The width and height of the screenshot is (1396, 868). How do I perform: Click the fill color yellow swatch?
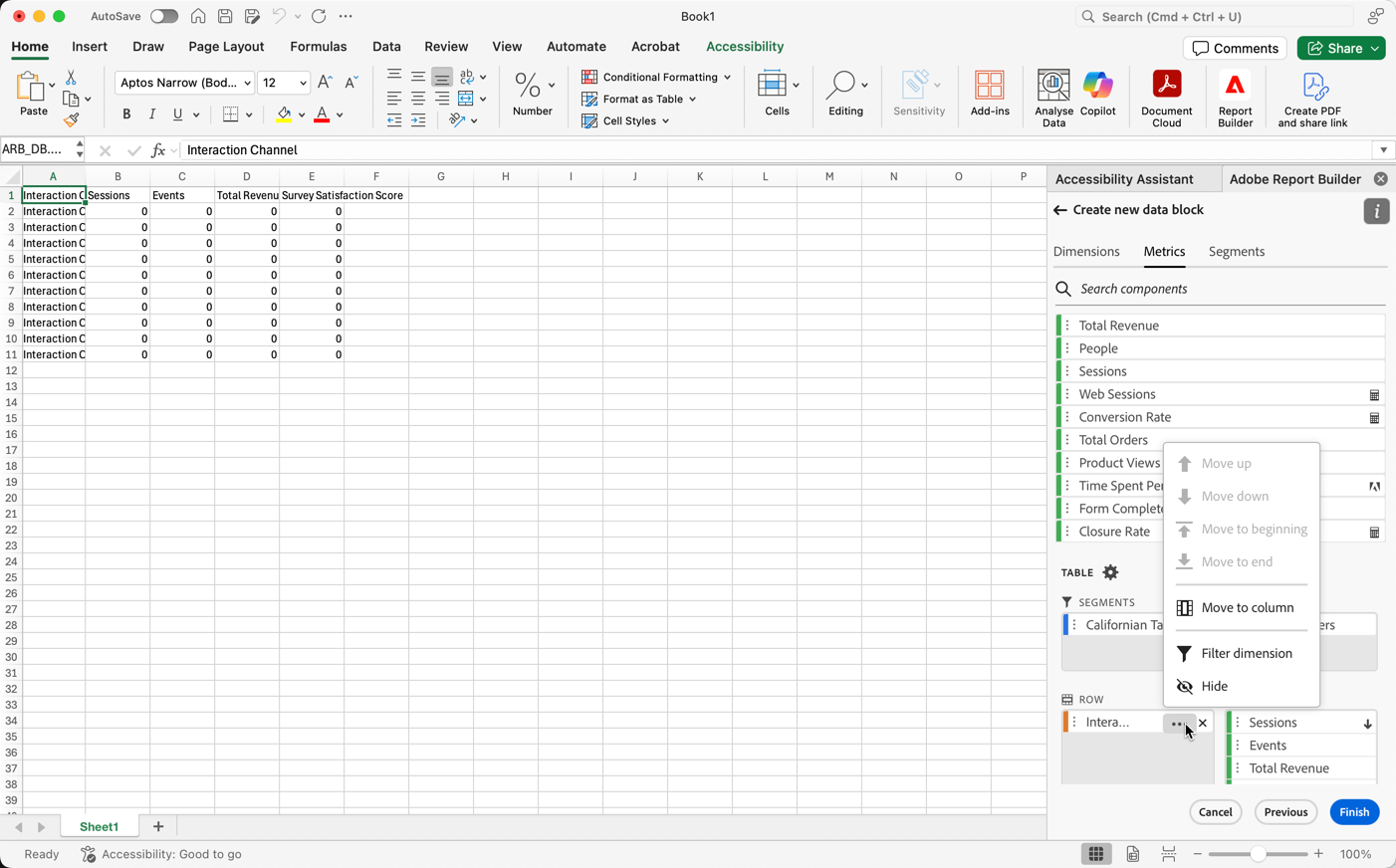click(x=284, y=114)
